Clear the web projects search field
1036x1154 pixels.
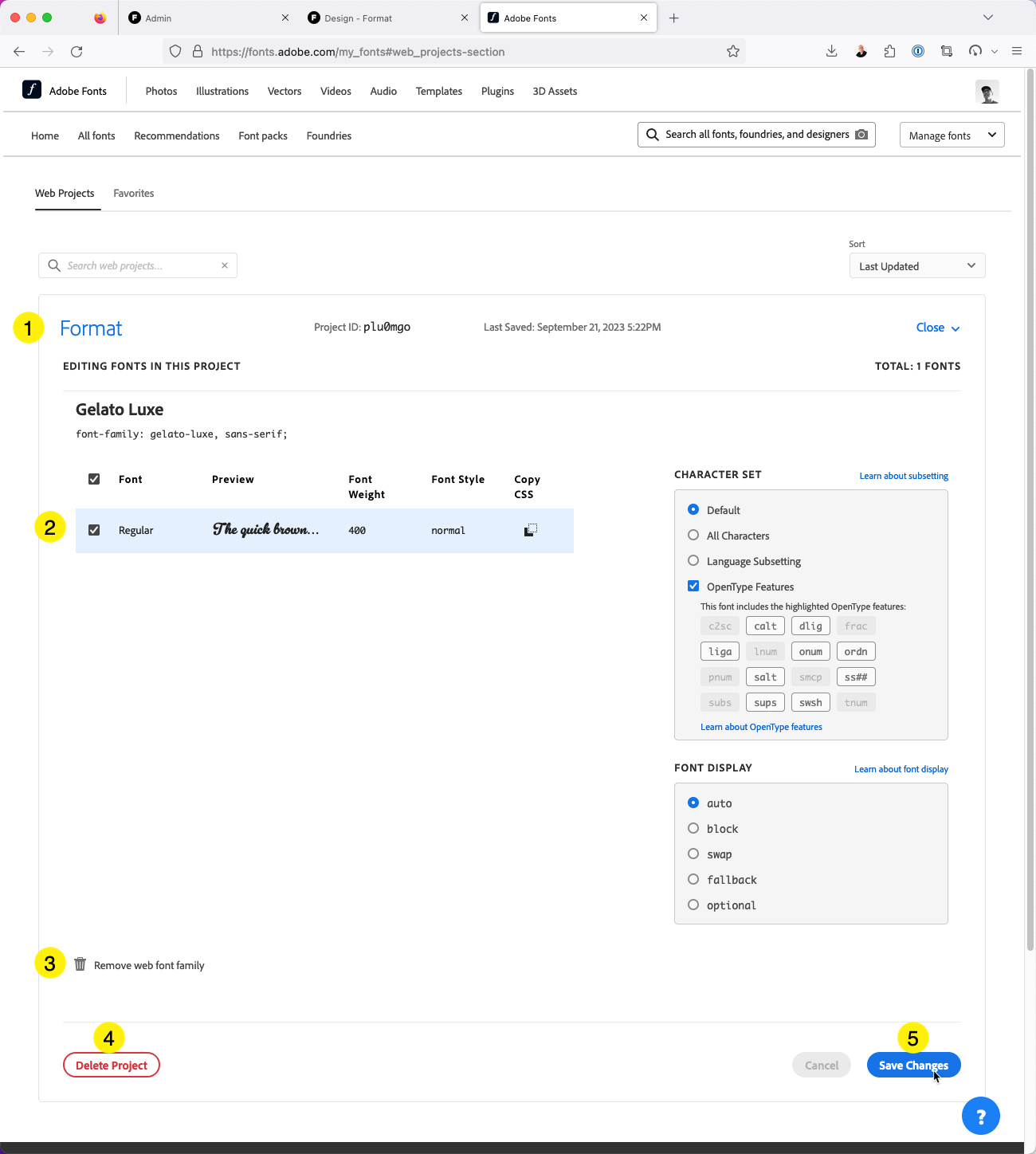225,265
